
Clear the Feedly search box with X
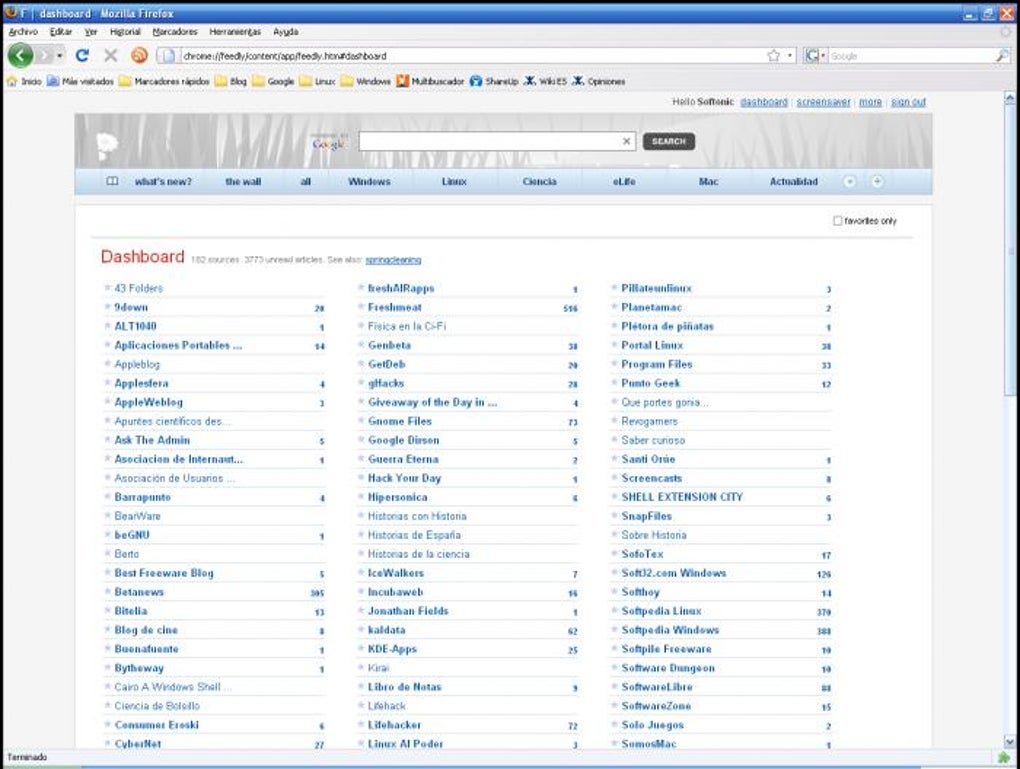coord(626,141)
